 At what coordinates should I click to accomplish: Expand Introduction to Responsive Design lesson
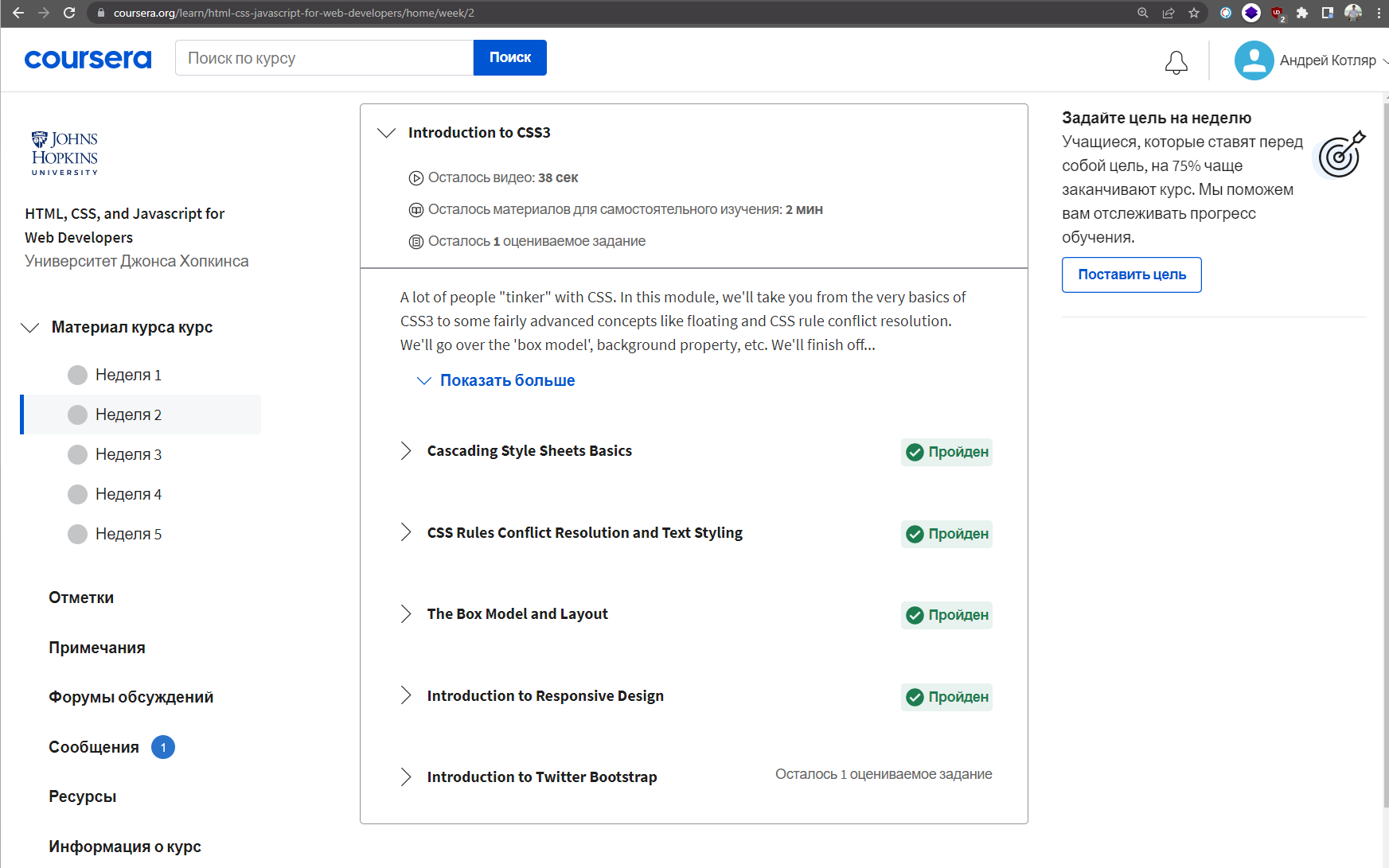click(x=406, y=695)
